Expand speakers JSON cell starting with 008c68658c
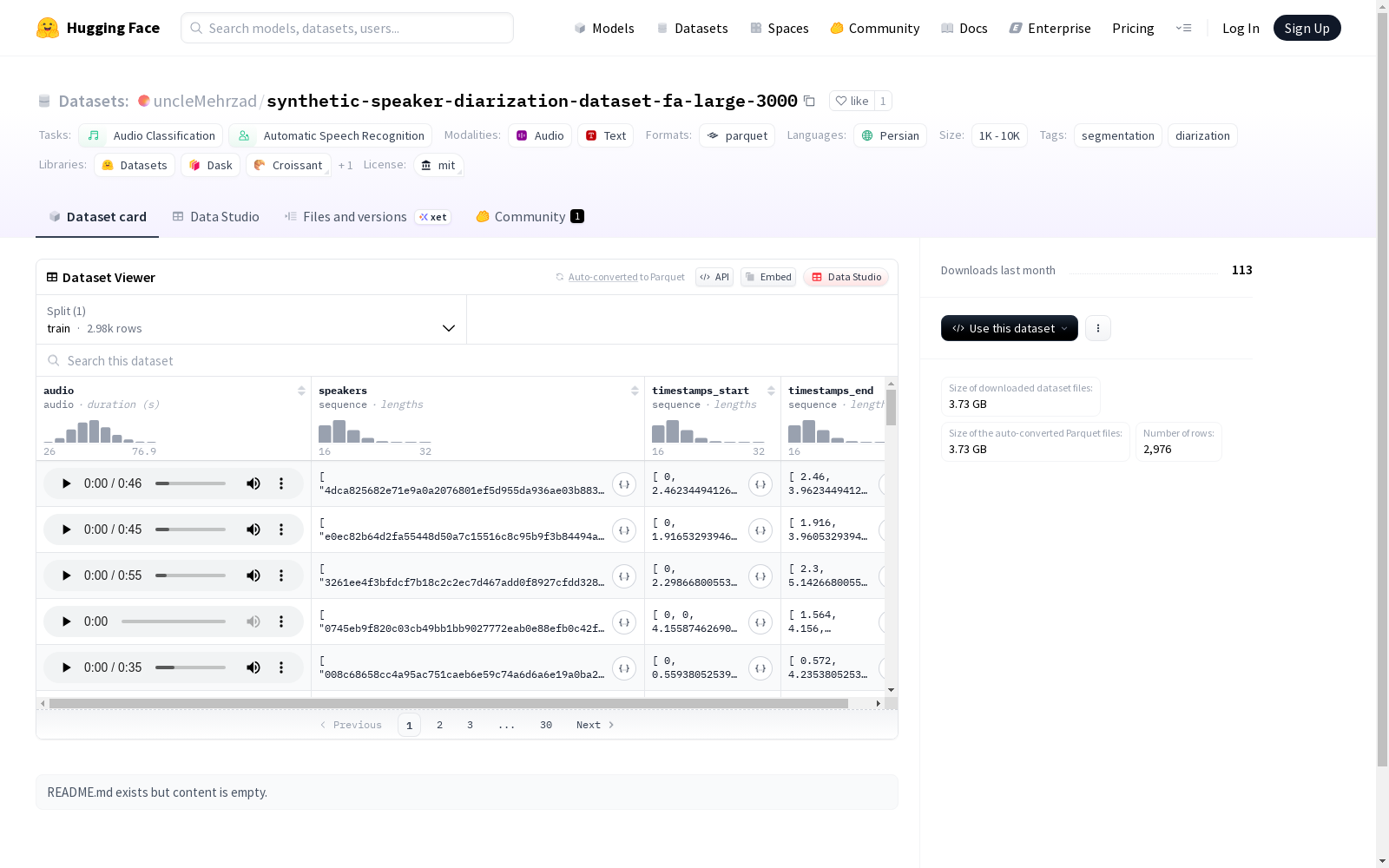 click(624, 668)
